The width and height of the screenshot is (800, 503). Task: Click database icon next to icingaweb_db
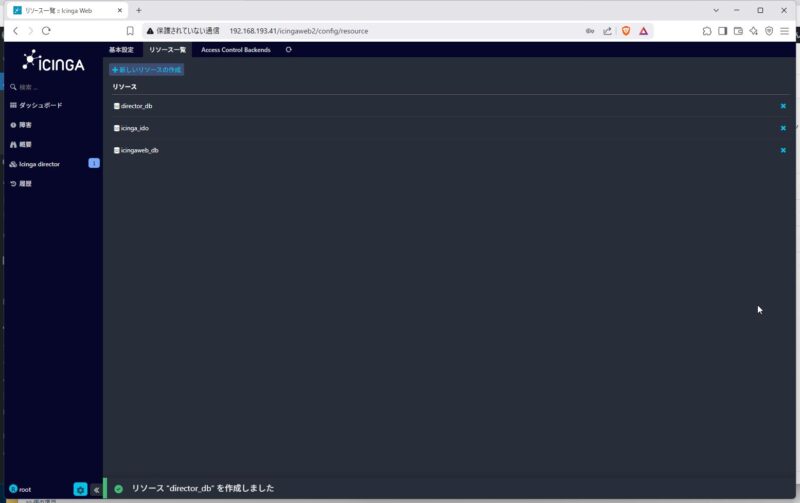(x=116, y=150)
